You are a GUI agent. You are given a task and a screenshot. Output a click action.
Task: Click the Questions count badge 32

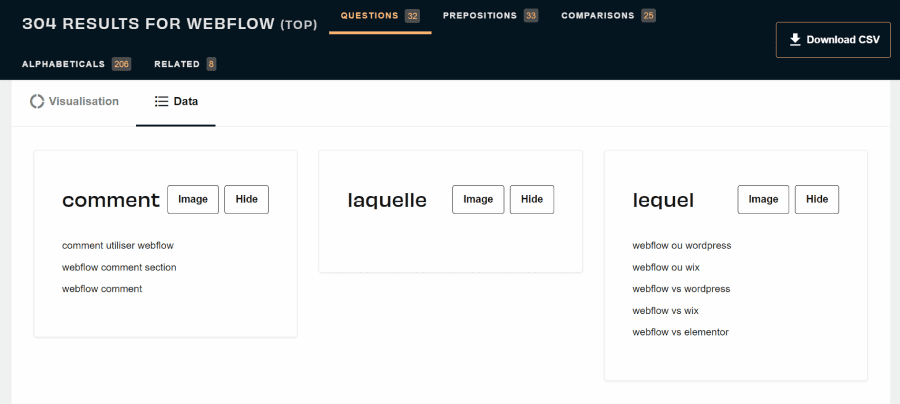(x=412, y=16)
